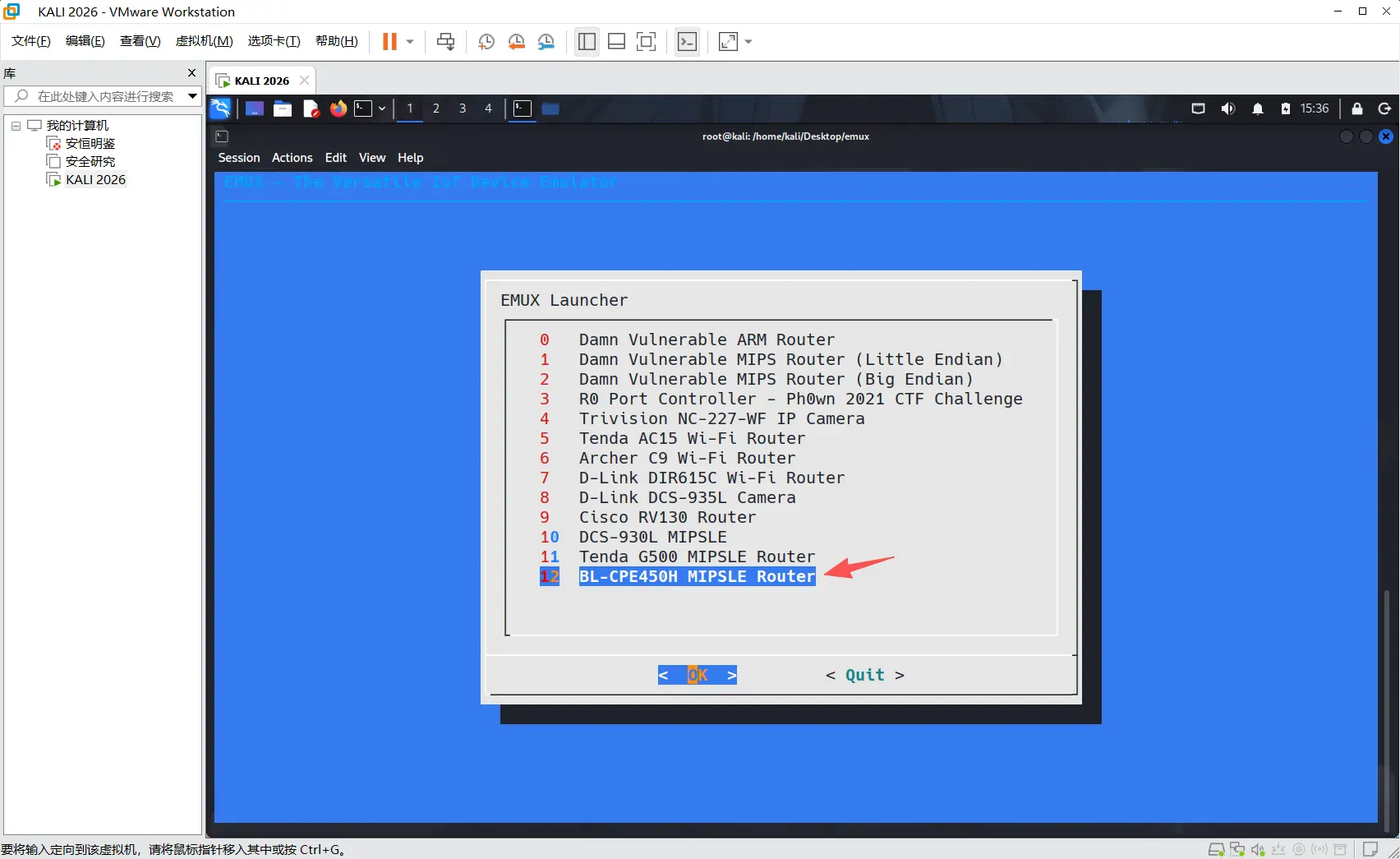Collapse the 我的计算机 tree node
This screenshot has height=859, width=1400.
coord(16,126)
